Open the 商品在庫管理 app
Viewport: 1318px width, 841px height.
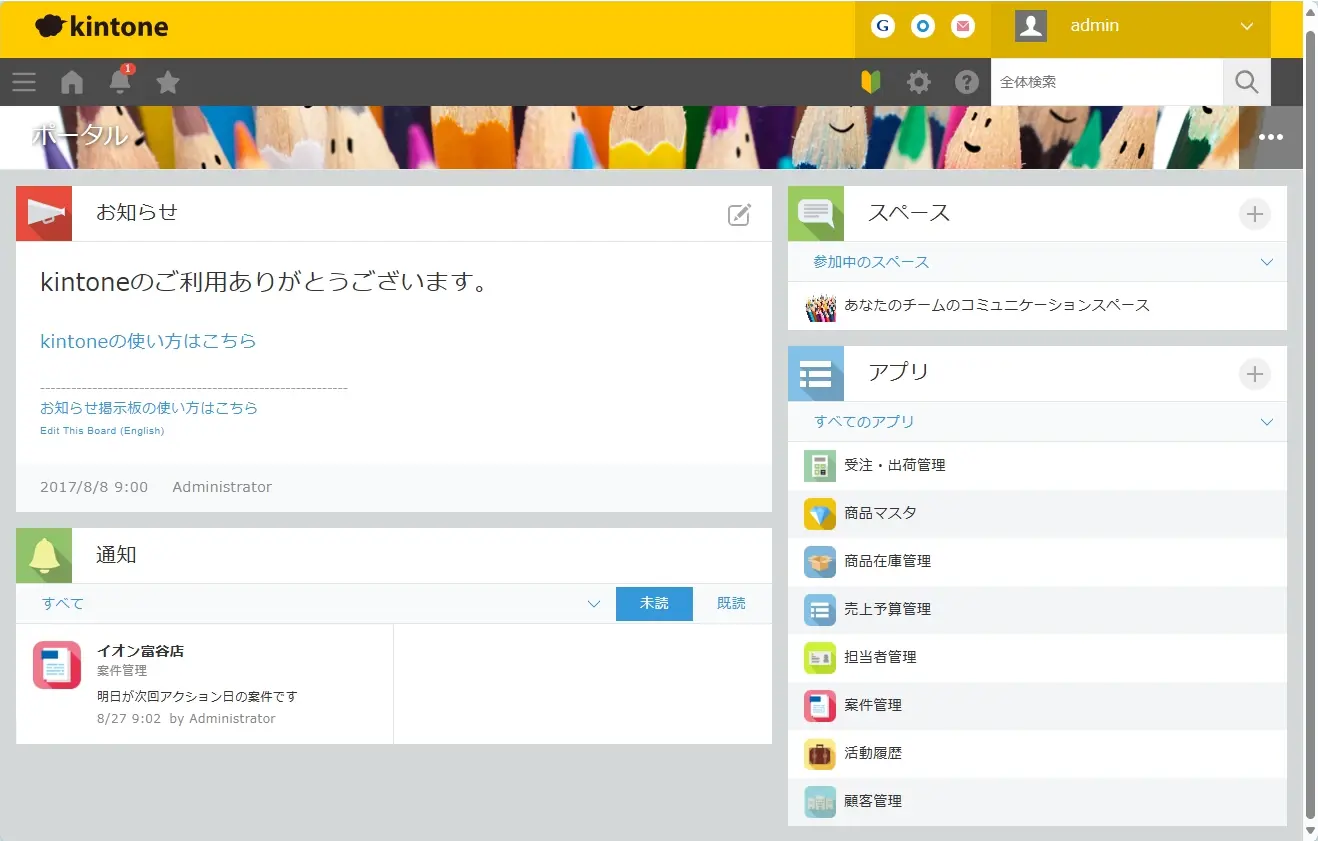1037,562
